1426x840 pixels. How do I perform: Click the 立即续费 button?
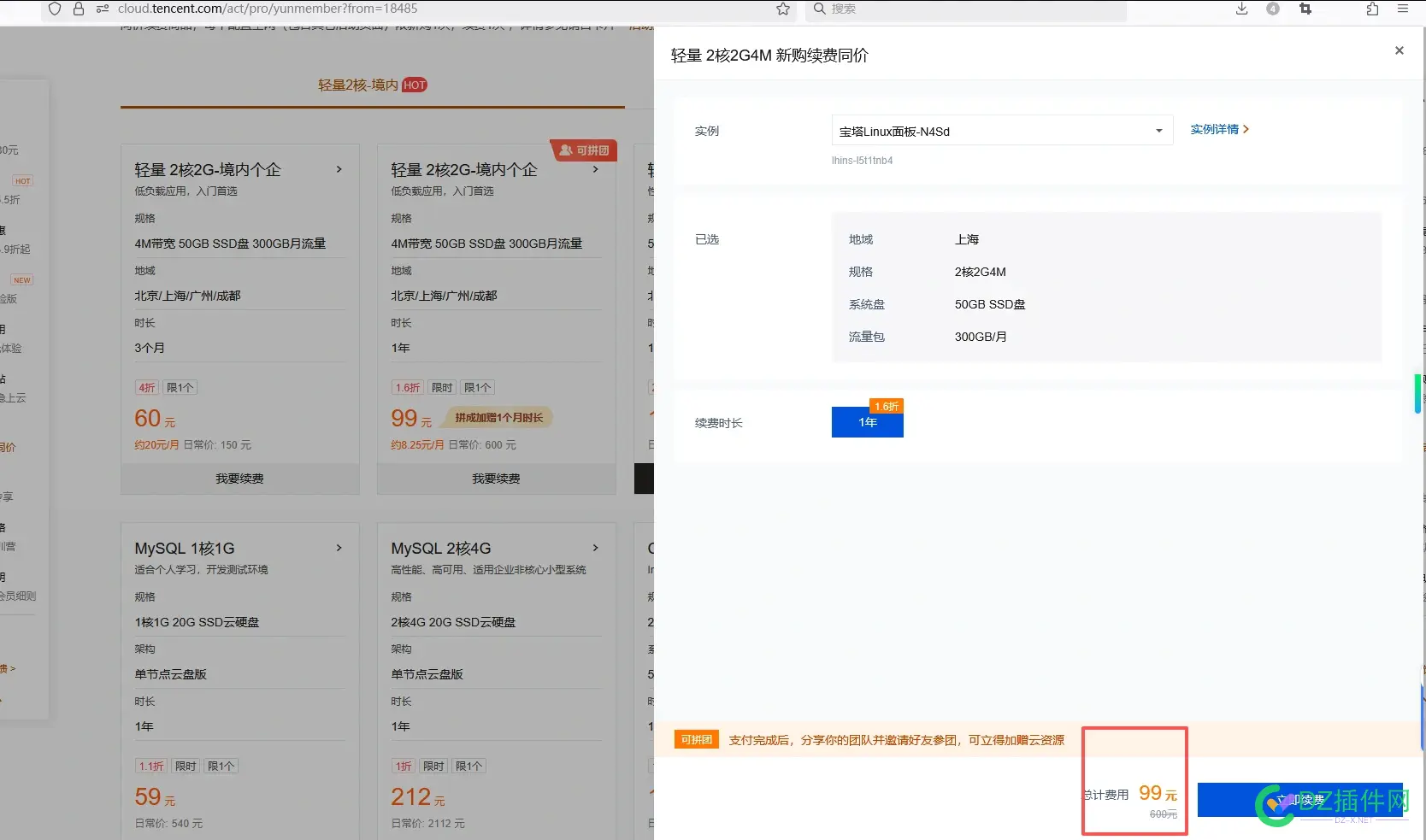coord(1299,800)
